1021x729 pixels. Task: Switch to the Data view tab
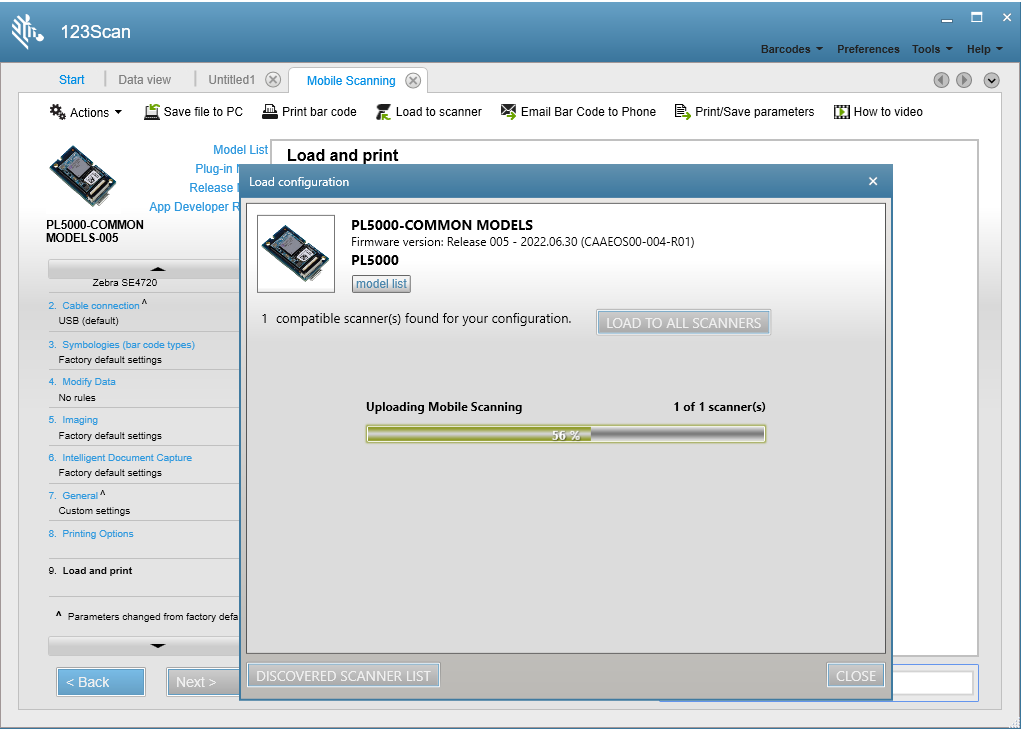[145, 79]
